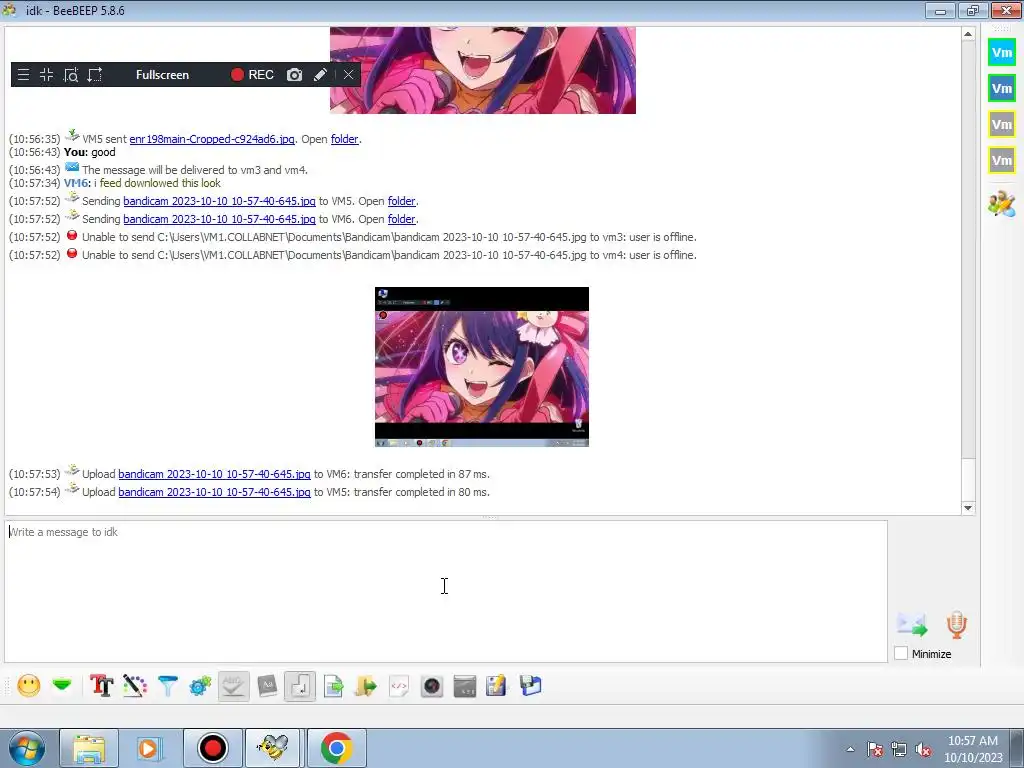Open folder link in Sending to VM6 row
Image resolution: width=1024 pixels, height=768 pixels.
point(402,219)
